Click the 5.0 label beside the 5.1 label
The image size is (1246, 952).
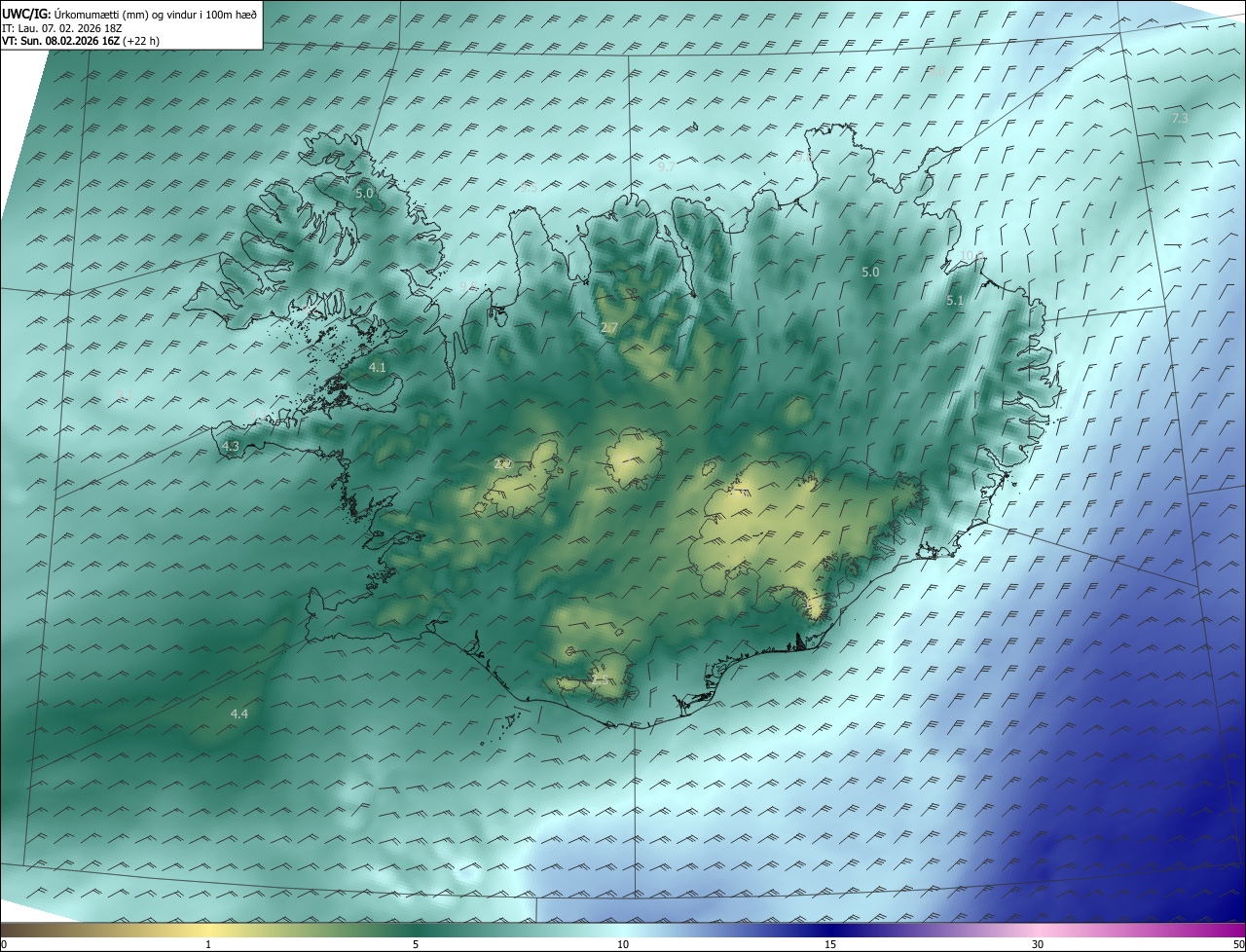click(x=870, y=273)
